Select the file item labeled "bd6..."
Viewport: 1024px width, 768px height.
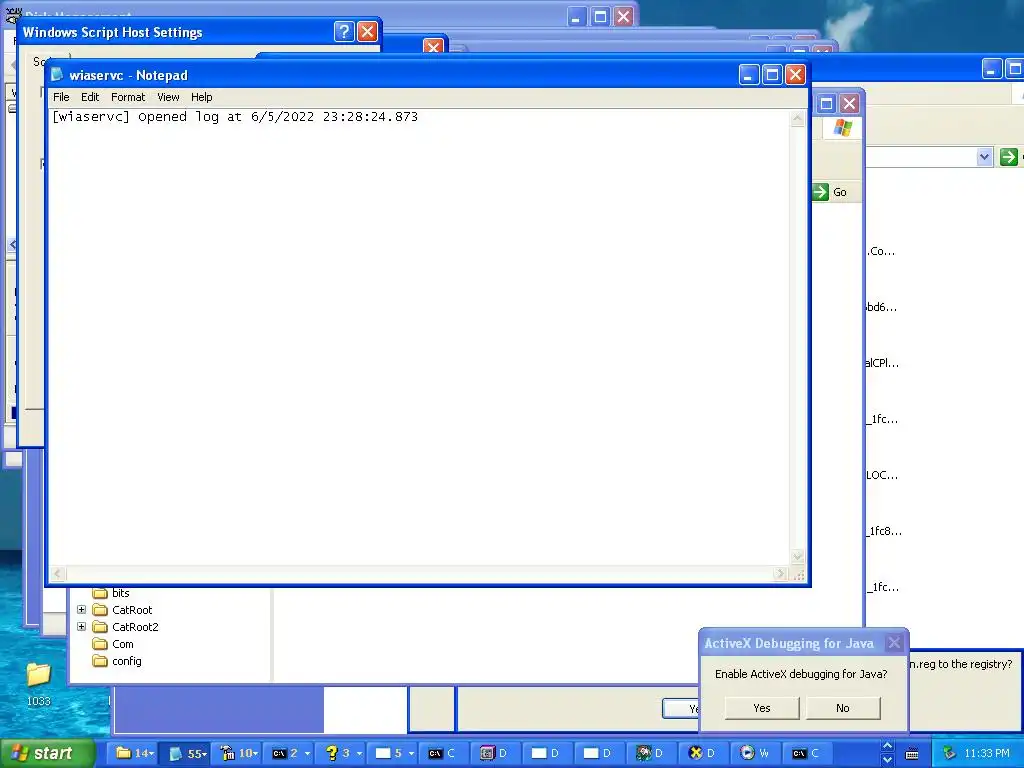pyautogui.click(x=881, y=307)
